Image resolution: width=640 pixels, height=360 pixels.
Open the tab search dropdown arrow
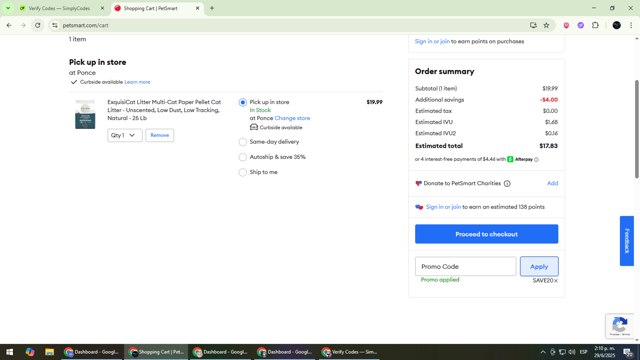pos(8,8)
